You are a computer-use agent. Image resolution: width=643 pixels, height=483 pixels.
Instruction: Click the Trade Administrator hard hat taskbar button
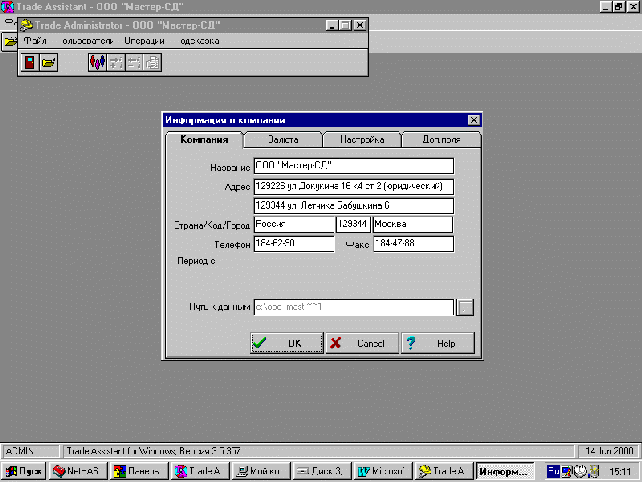(x=443, y=471)
